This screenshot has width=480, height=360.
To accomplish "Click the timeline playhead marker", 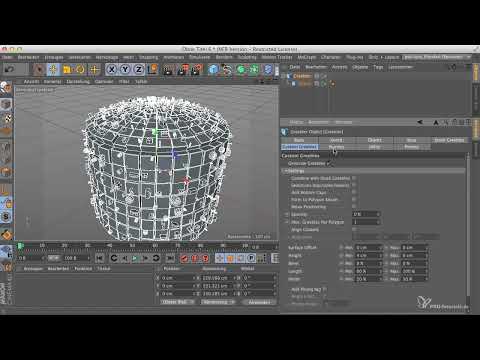I will coord(21,246).
